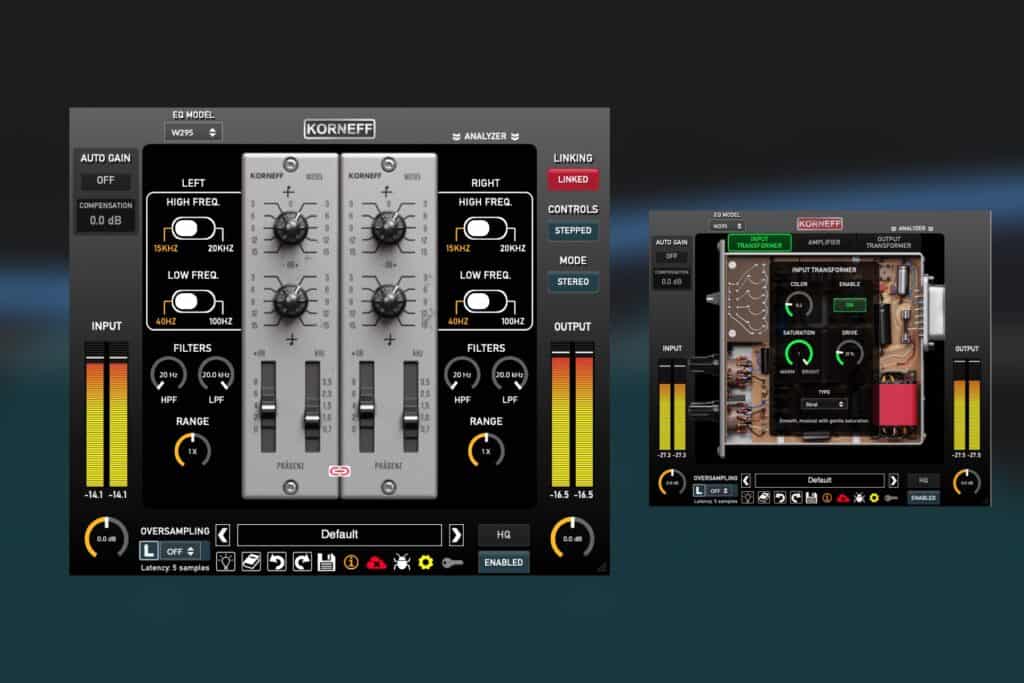This screenshot has height=683, width=1024.
Task: Toggle the STEPPED controls button
Action: [x=573, y=230]
